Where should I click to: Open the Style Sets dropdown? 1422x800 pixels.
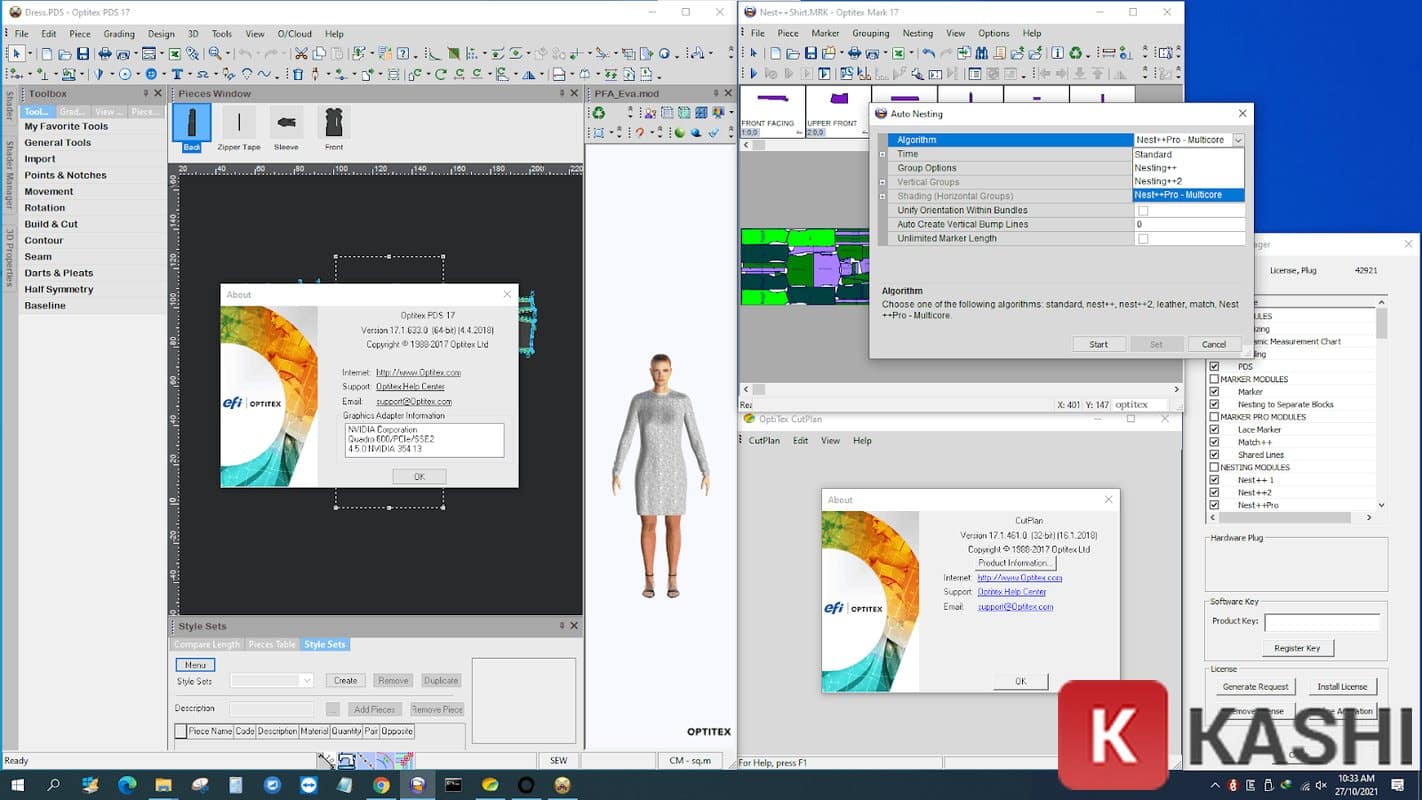click(x=307, y=681)
